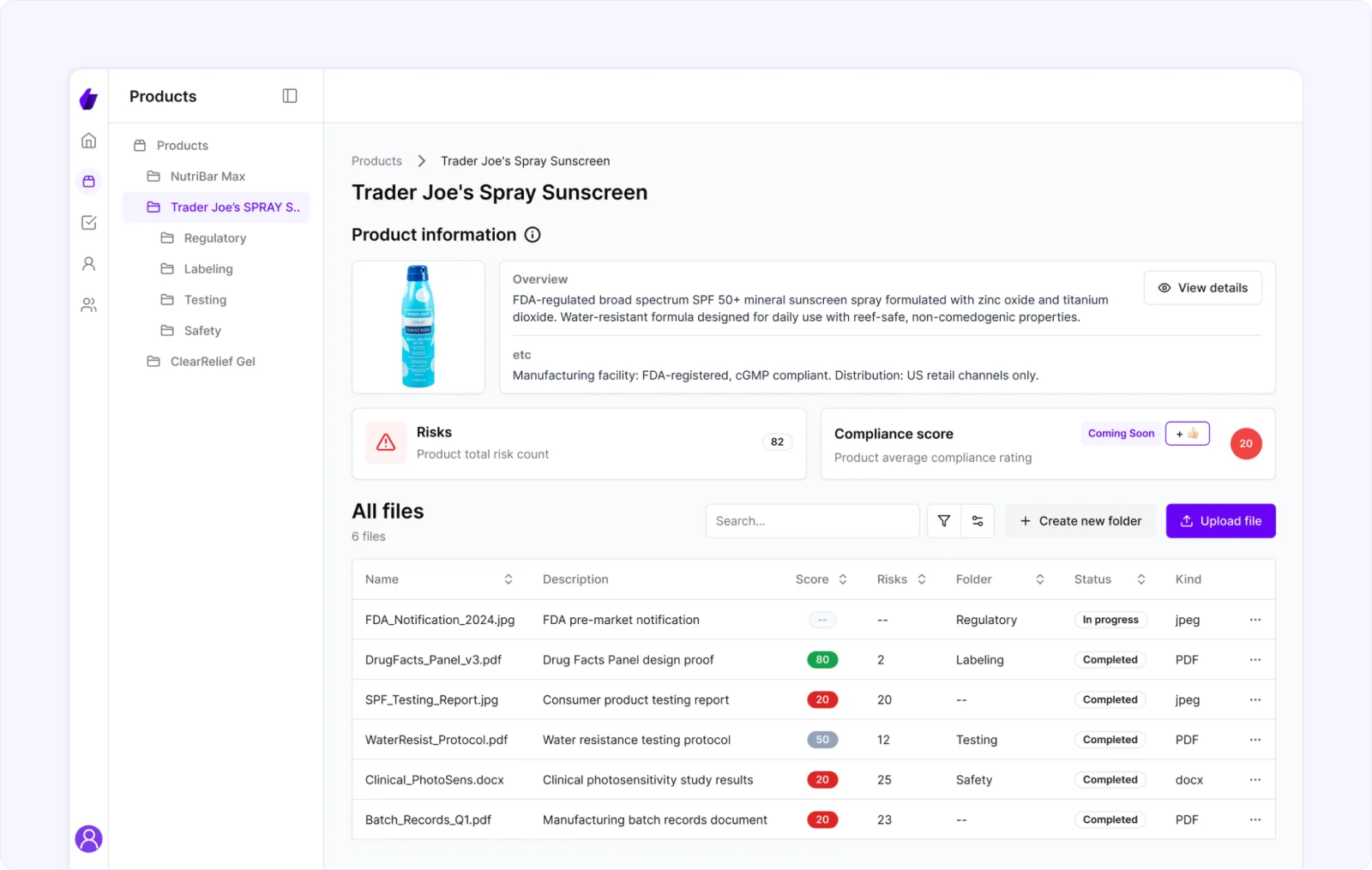Click Upload file button
This screenshot has height=870, width=1372.
(x=1221, y=521)
